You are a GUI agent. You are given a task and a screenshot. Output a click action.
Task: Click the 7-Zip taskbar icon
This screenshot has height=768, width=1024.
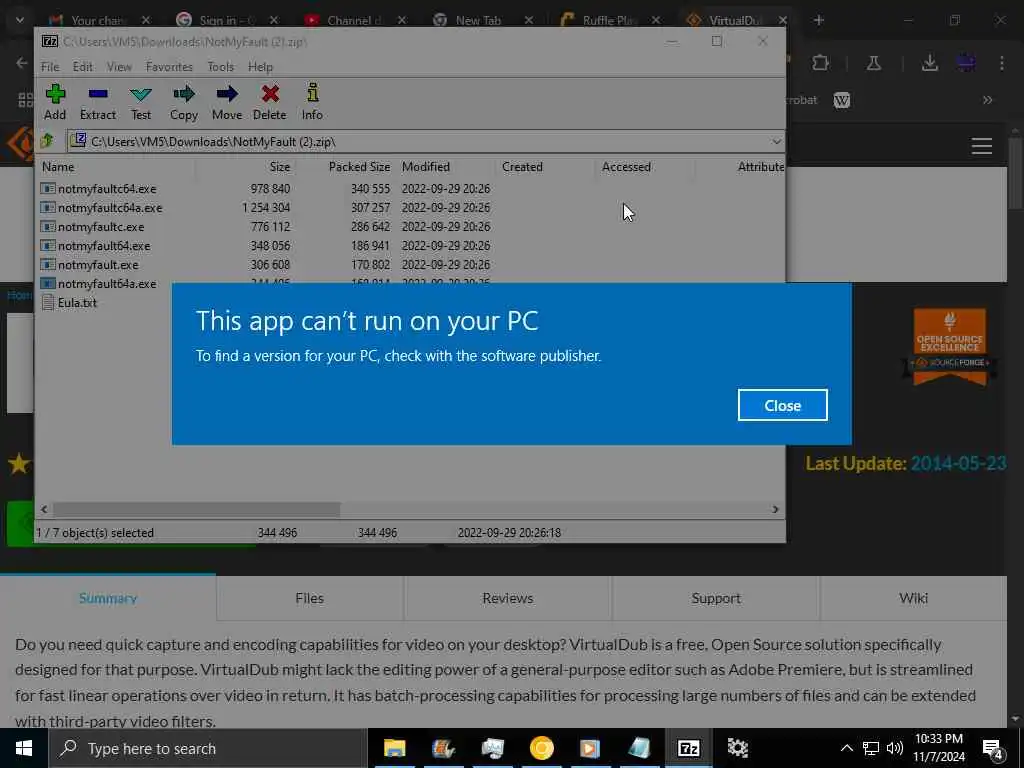coord(688,748)
